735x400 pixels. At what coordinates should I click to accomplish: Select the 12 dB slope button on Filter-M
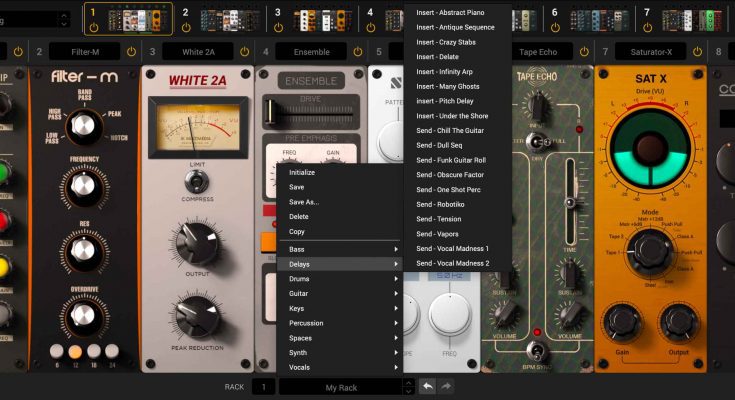click(x=75, y=351)
